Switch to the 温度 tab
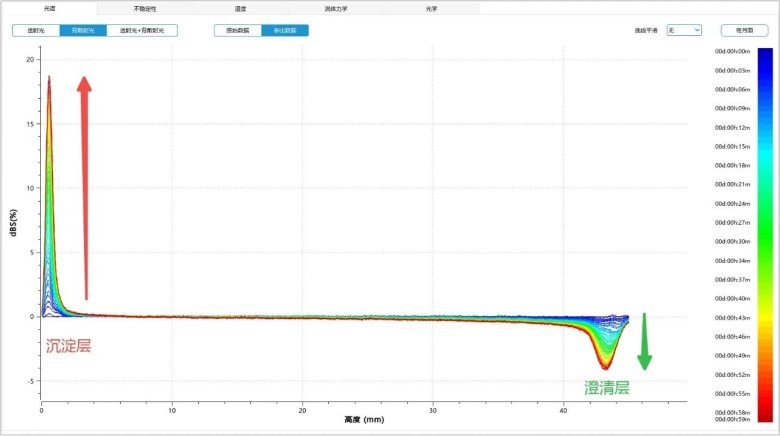The height and width of the screenshot is (436, 780). pyautogui.click(x=240, y=7)
